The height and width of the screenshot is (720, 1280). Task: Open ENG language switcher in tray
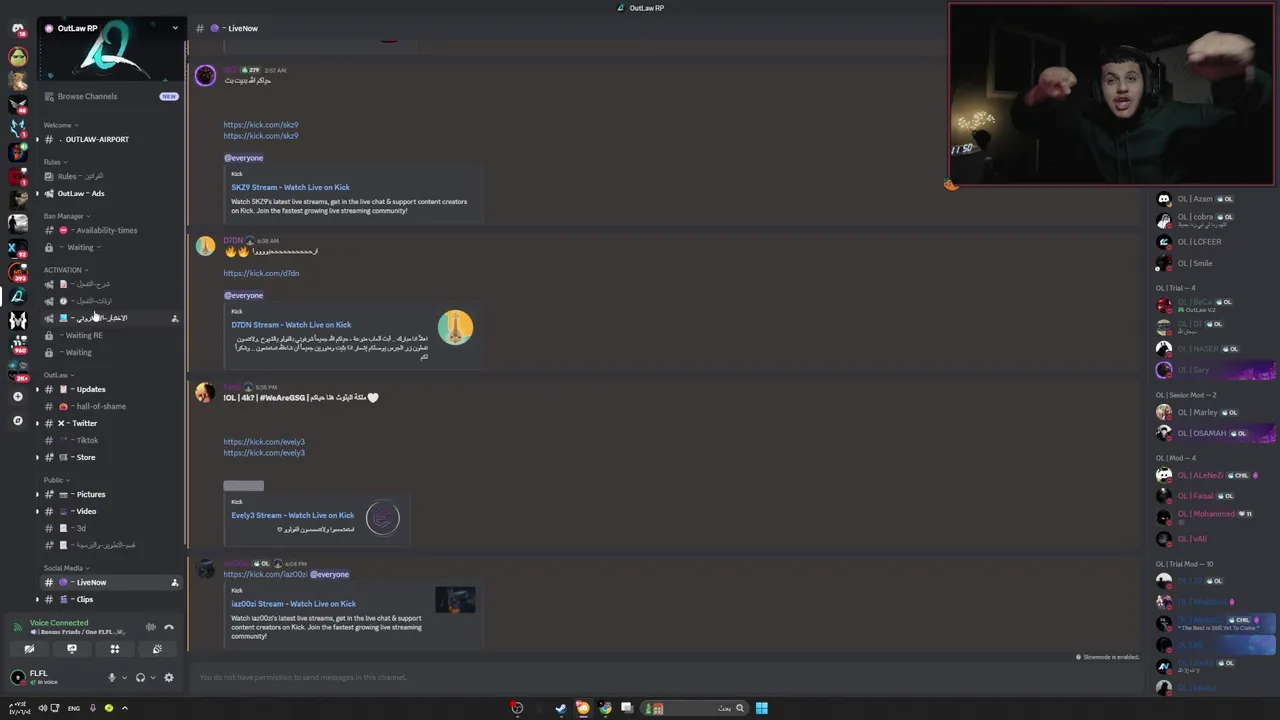(74, 708)
